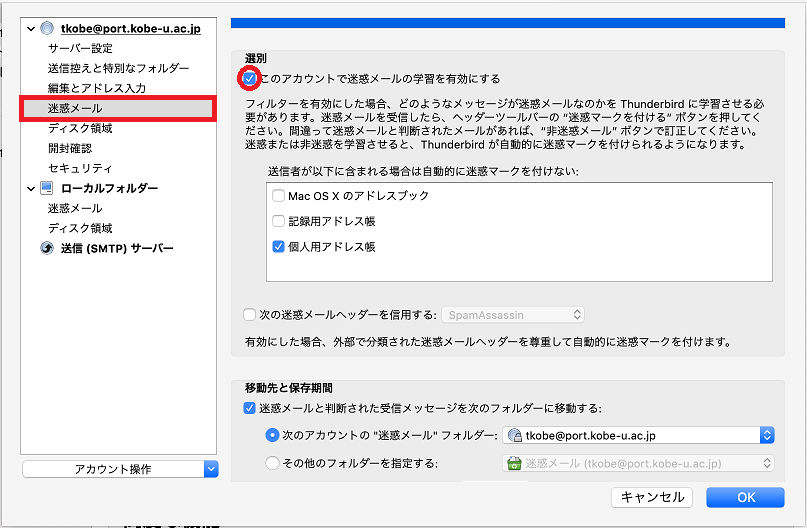Click the 送信者が以下に含まれる場合 label text
The height and width of the screenshot is (528, 807).
point(423,171)
